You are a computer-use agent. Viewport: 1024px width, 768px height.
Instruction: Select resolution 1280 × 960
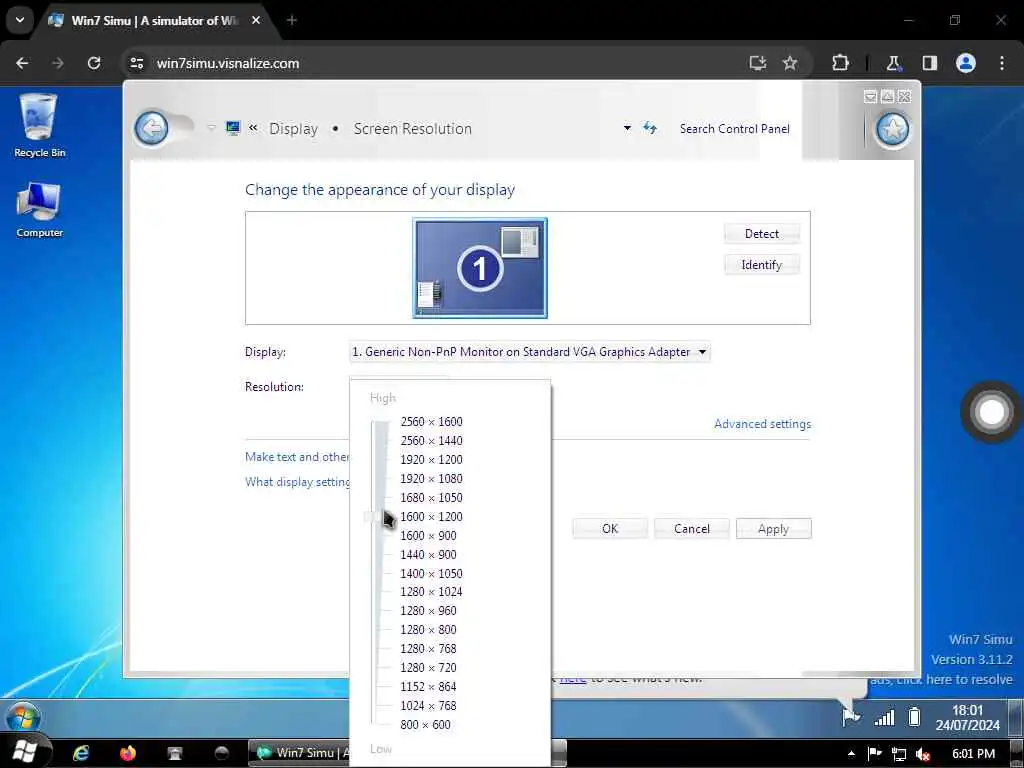click(x=428, y=610)
